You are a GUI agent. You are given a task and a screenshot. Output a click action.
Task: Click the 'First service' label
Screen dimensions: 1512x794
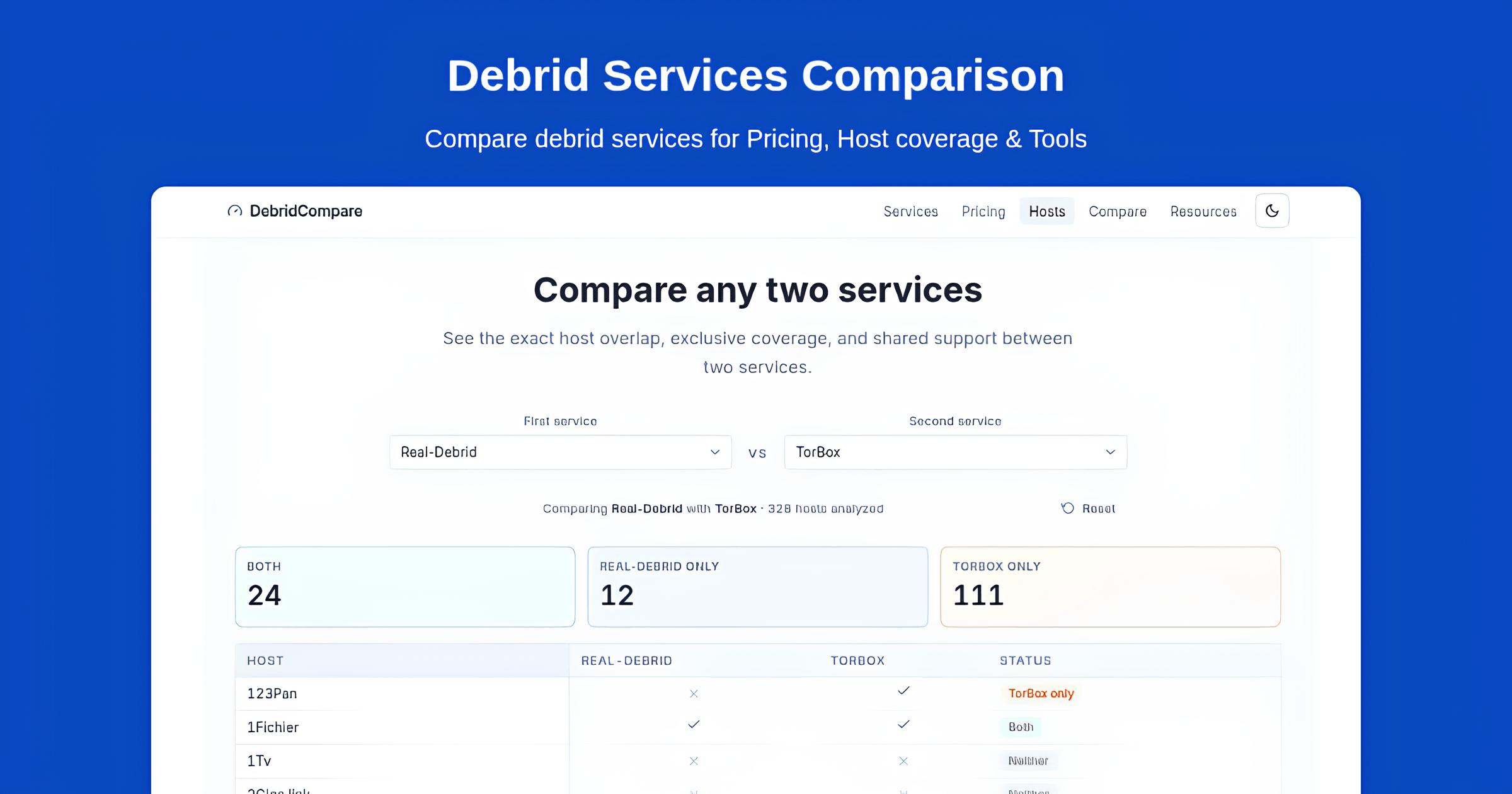pos(560,421)
